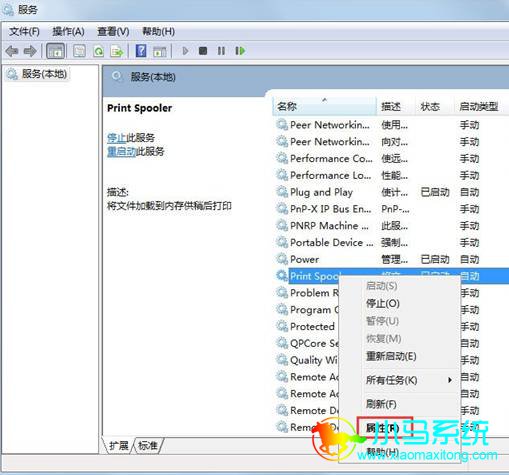
Task: Click the gear icon beside Print Spooler
Action: [282, 276]
